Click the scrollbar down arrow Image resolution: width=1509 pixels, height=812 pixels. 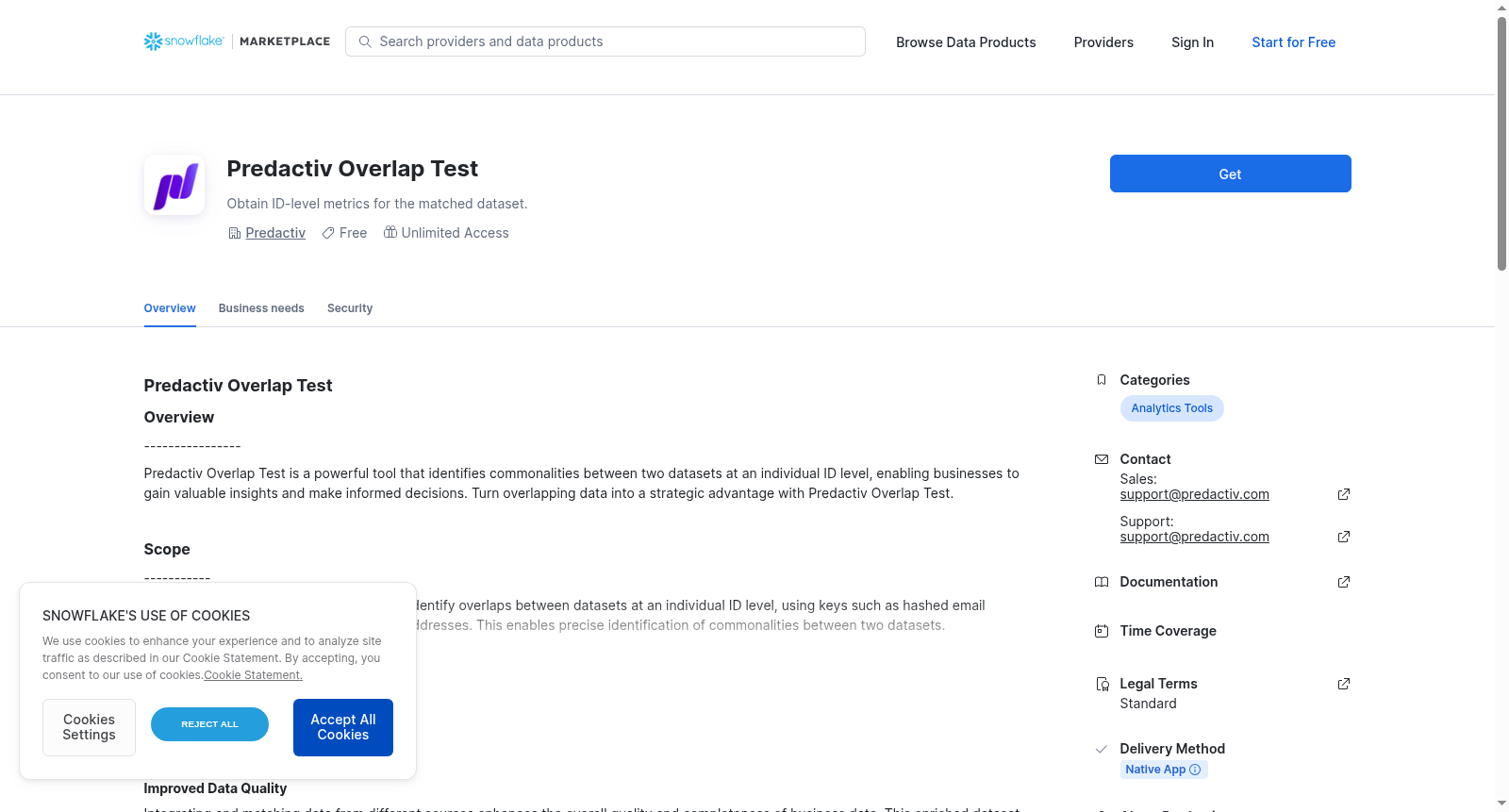tap(1501, 804)
